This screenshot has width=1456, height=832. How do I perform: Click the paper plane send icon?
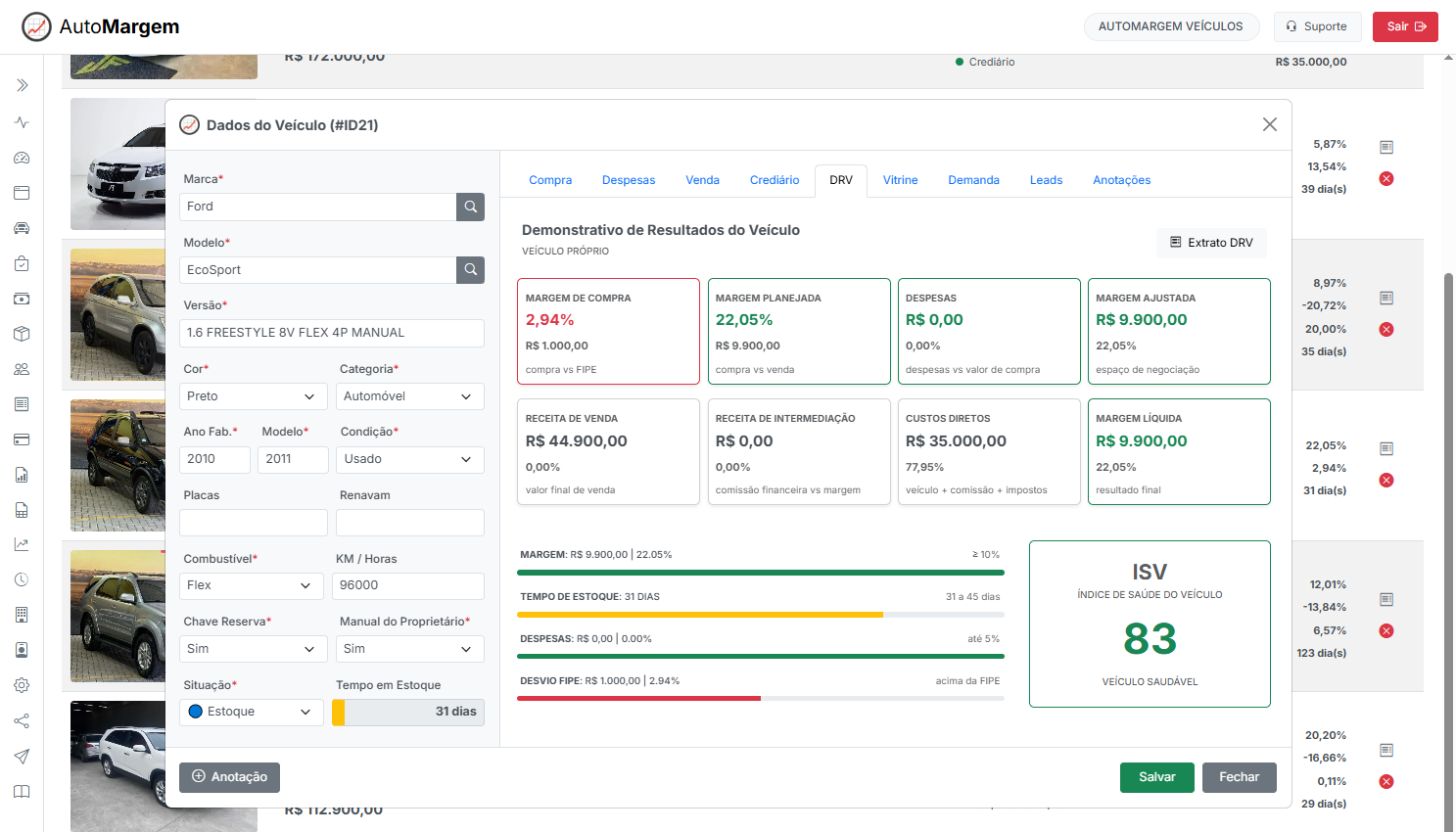click(22, 756)
